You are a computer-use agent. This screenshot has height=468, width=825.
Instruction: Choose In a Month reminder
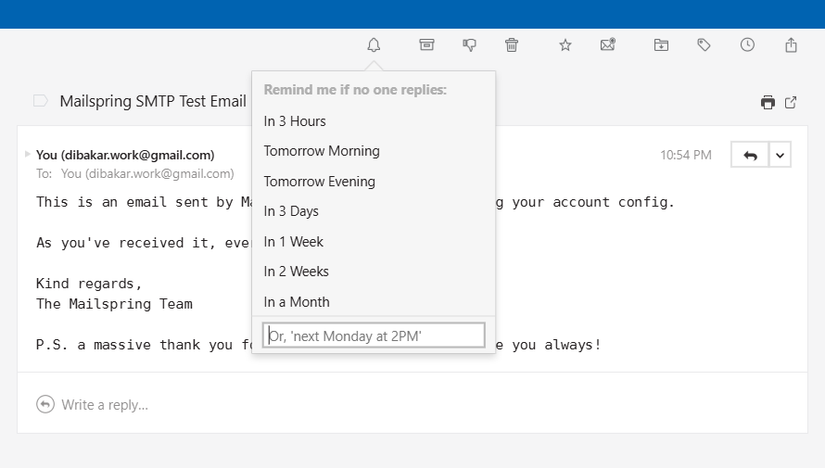tap(374, 302)
